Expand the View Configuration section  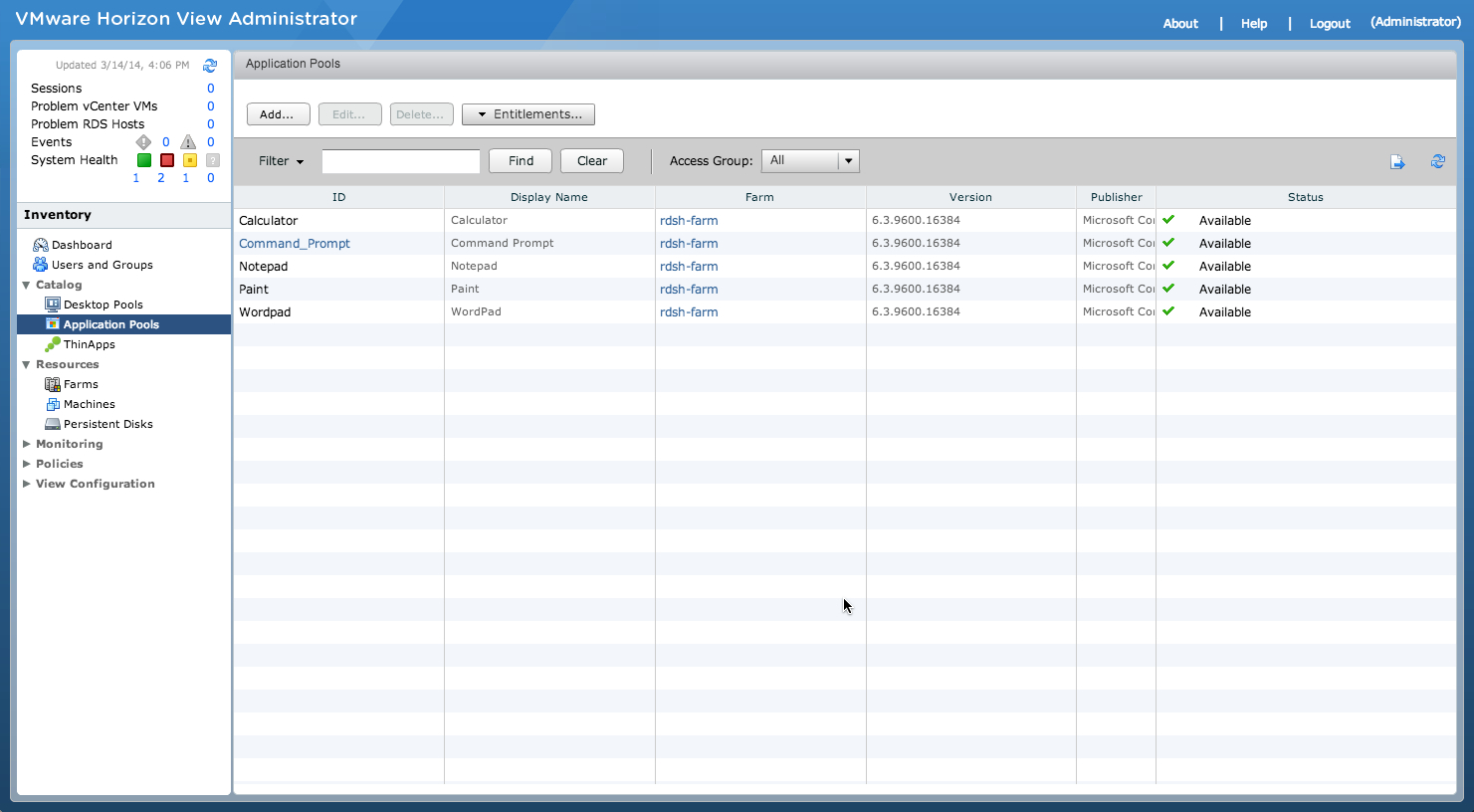(x=27, y=484)
